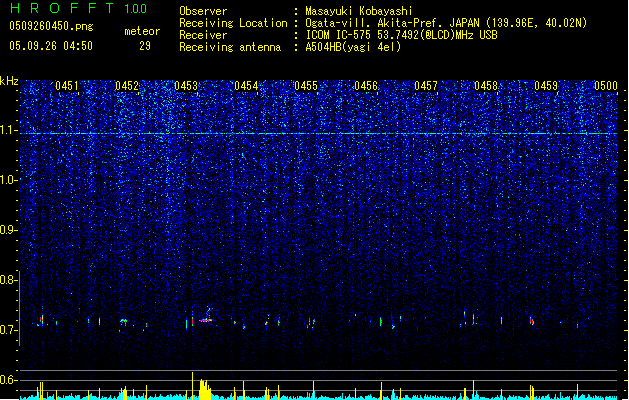Click the version number 1.00

(136, 9)
